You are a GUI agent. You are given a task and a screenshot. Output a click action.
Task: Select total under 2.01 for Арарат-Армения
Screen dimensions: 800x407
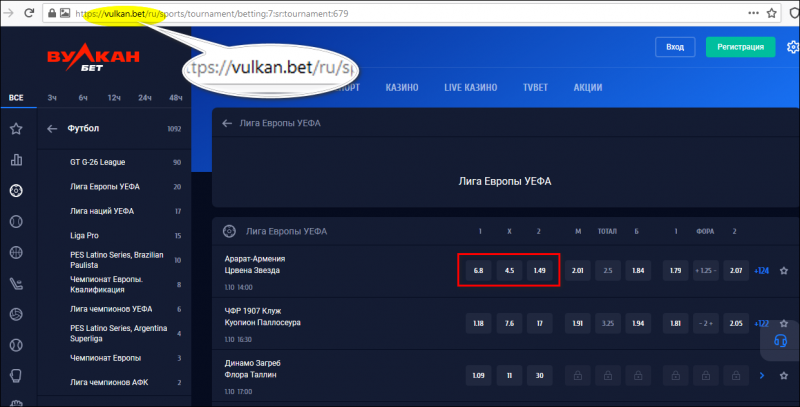coord(578,271)
